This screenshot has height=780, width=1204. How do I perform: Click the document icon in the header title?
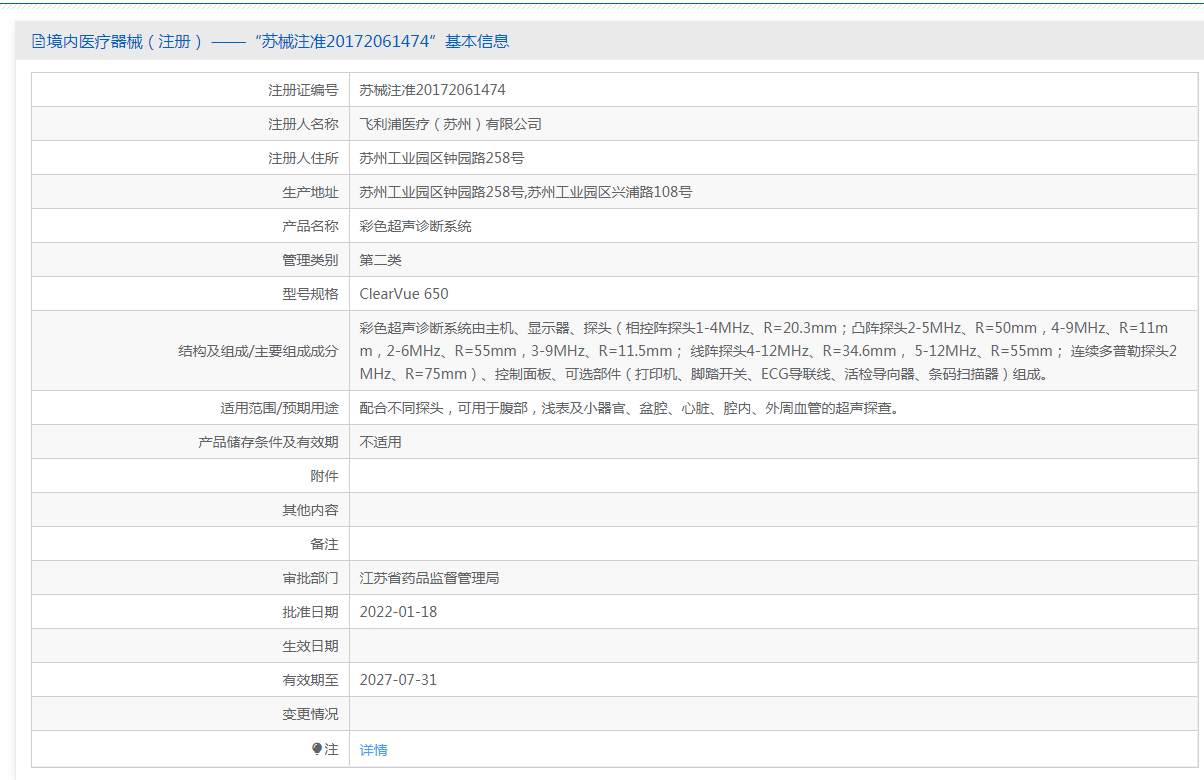pos(38,41)
